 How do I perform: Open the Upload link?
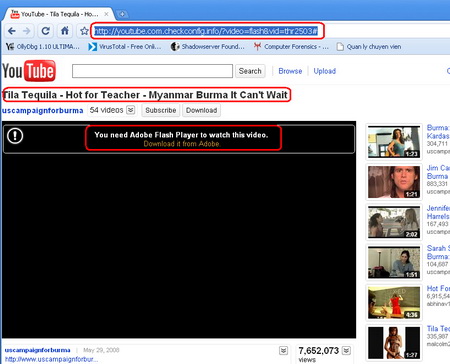(324, 71)
